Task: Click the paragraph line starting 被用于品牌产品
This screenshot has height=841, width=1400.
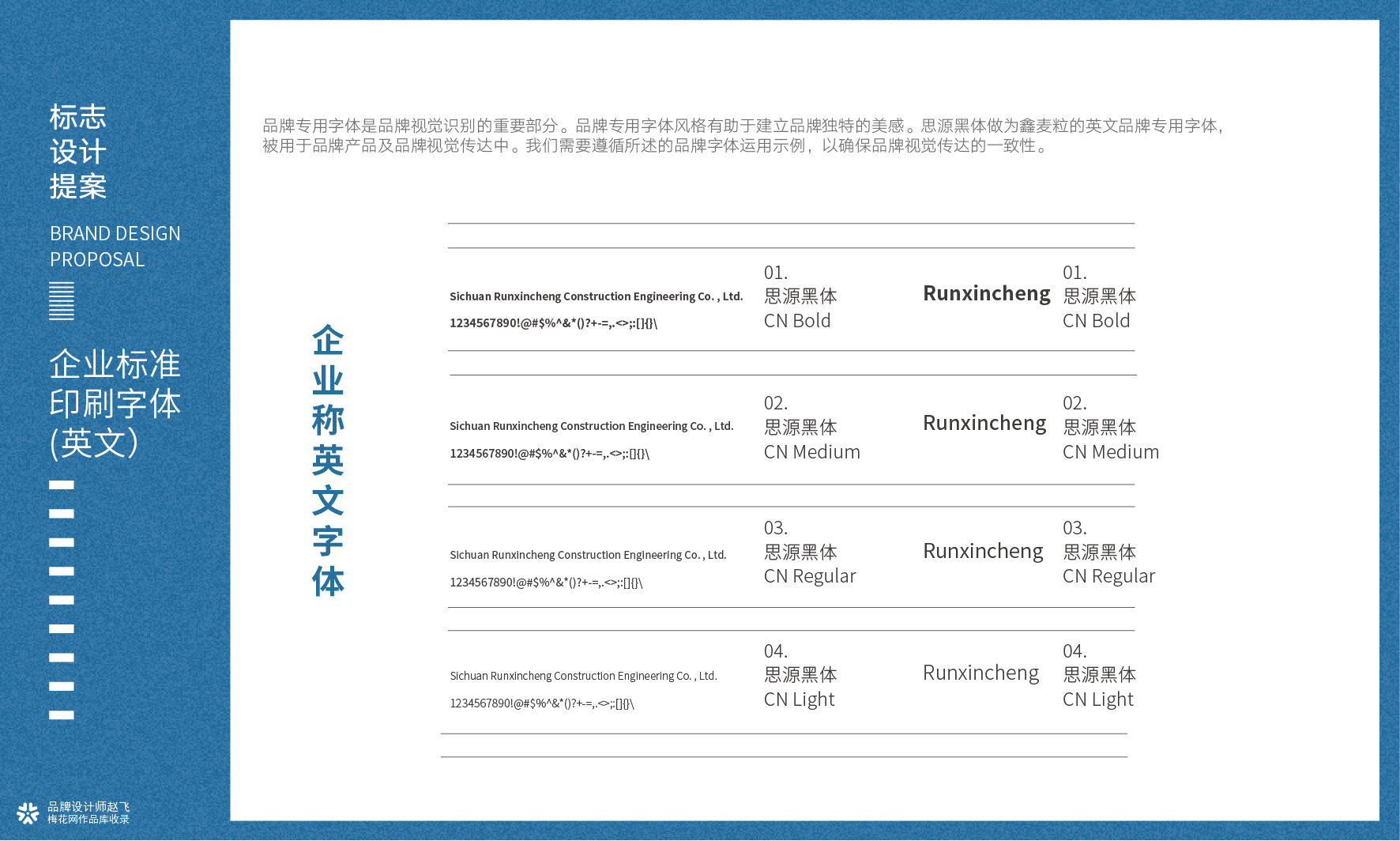Action: click(657, 145)
